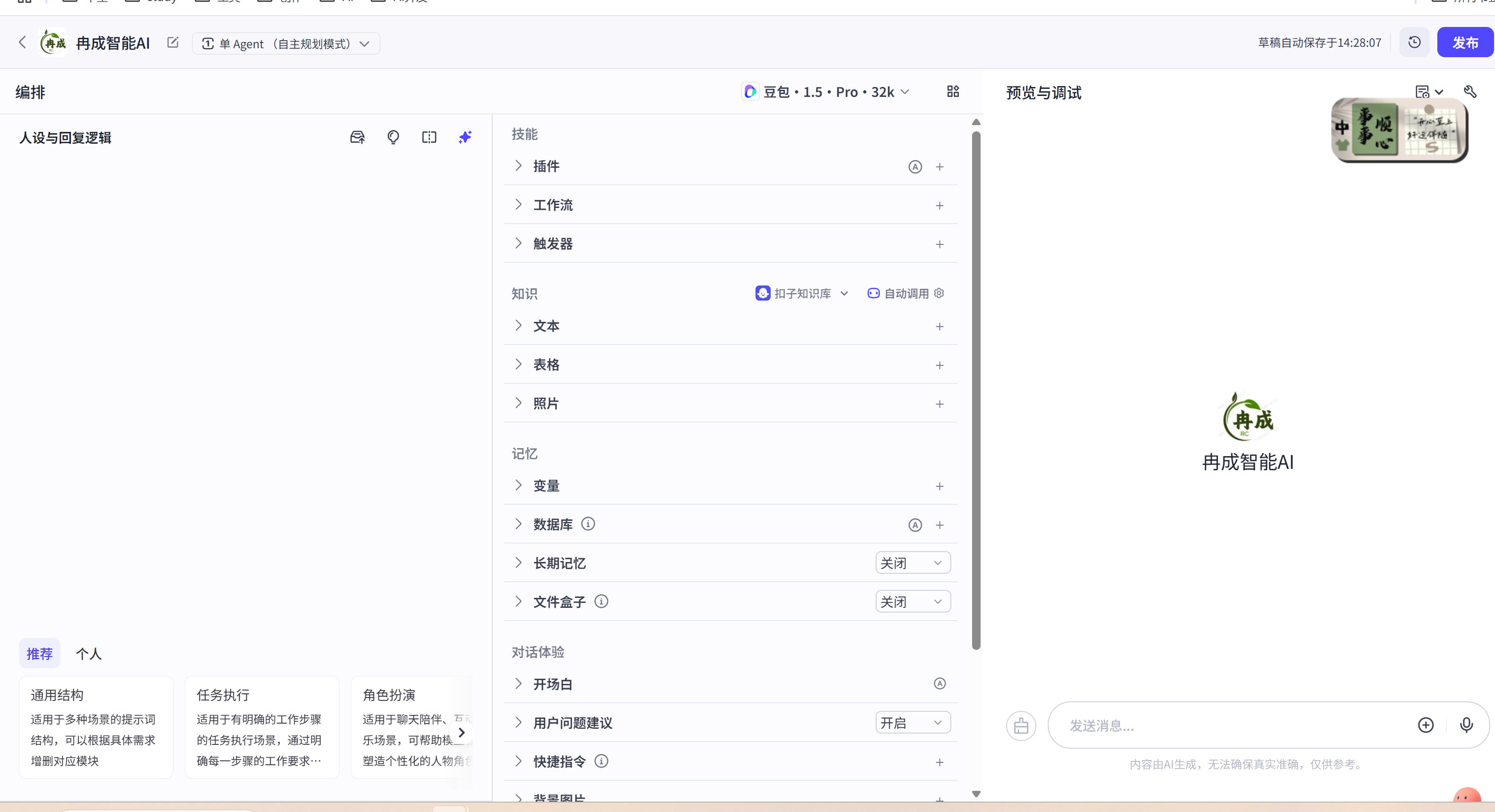Click the settings panel vertical scrollbar
This screenshot has width=1495, height=812.
[x=976, y=390]
